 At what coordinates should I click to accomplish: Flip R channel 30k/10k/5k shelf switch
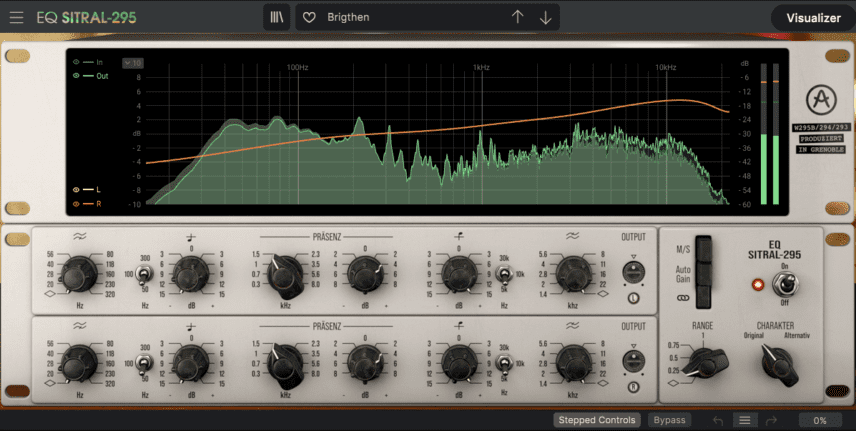504,363
